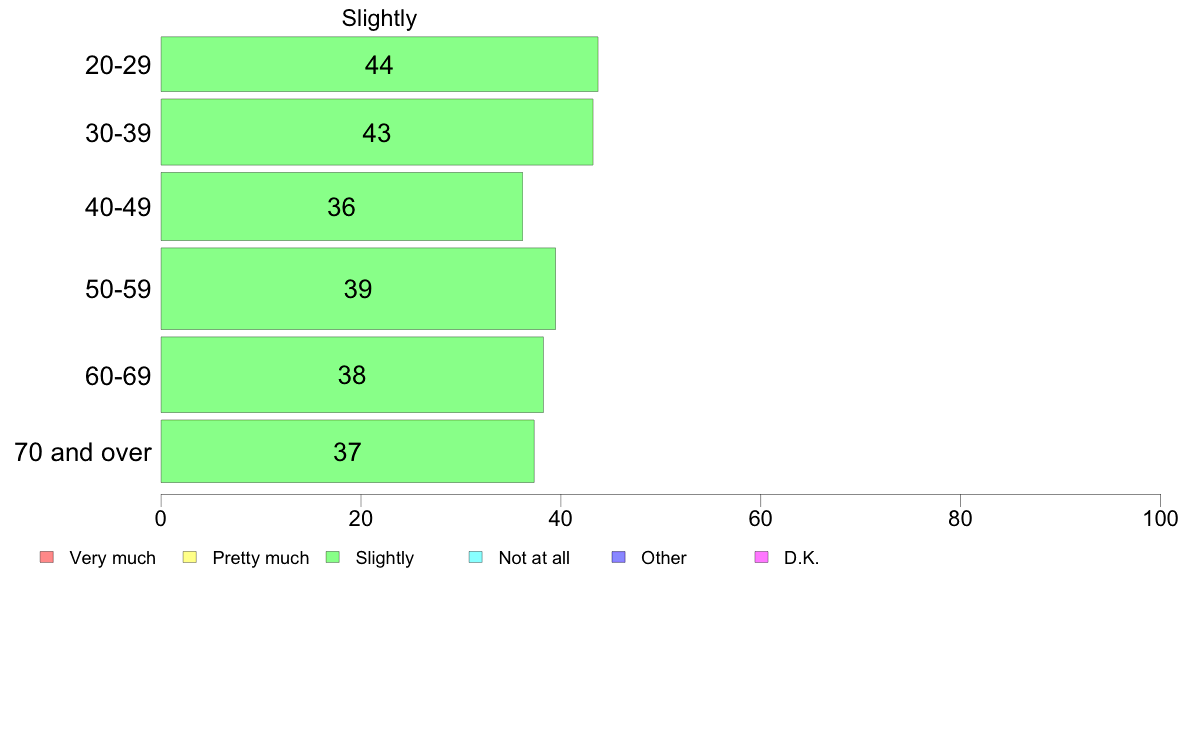Select the 30-39 bar showing 43
This screenshot has height=736, width=1188.
click(x=377, y=132)
